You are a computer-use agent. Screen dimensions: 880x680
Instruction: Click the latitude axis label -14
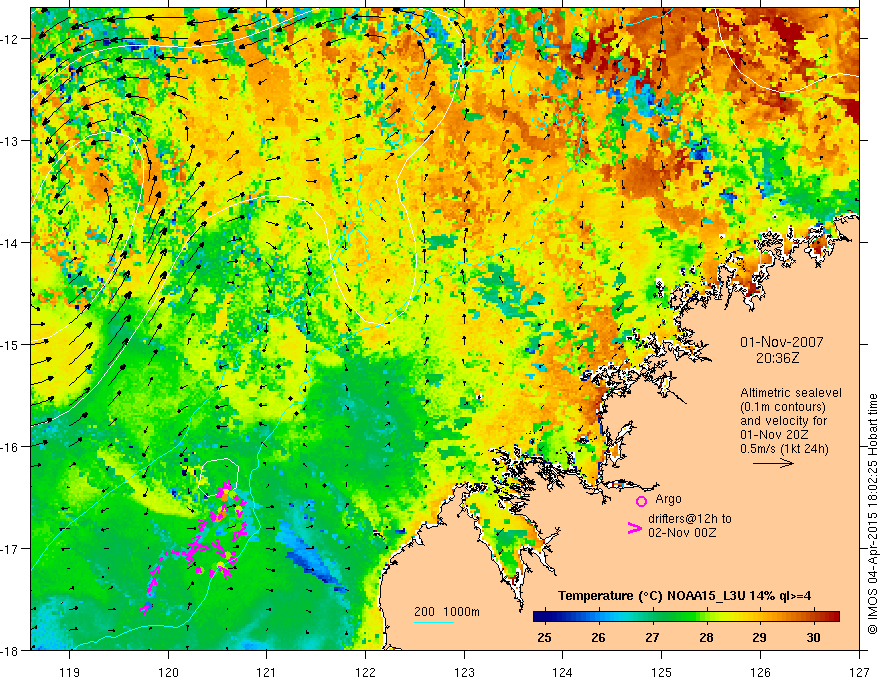pyautogui.click(x=10, y=243)
